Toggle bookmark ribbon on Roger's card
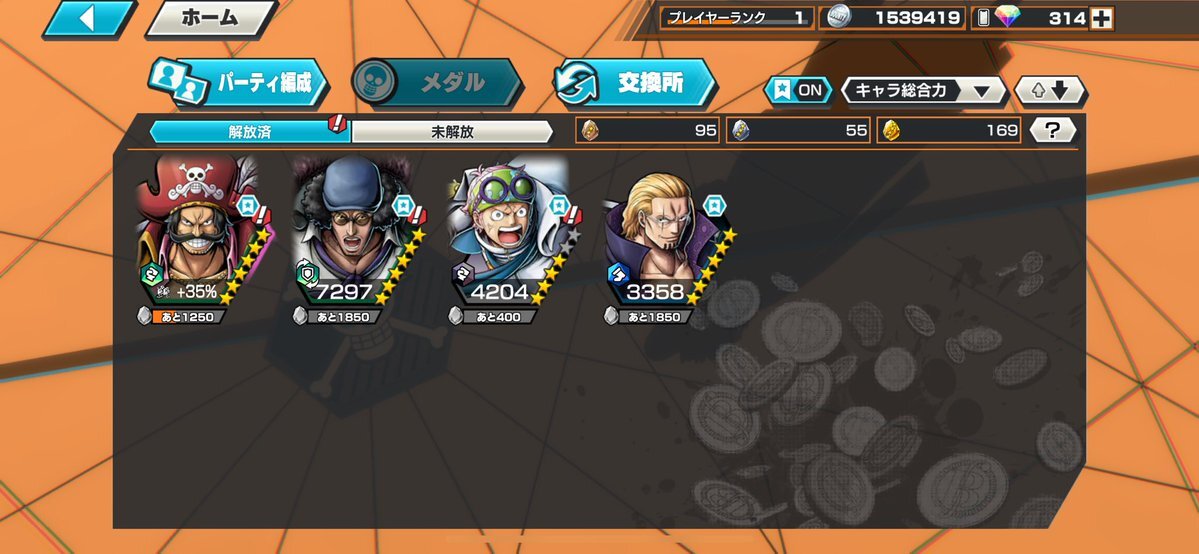 [247, 205]
